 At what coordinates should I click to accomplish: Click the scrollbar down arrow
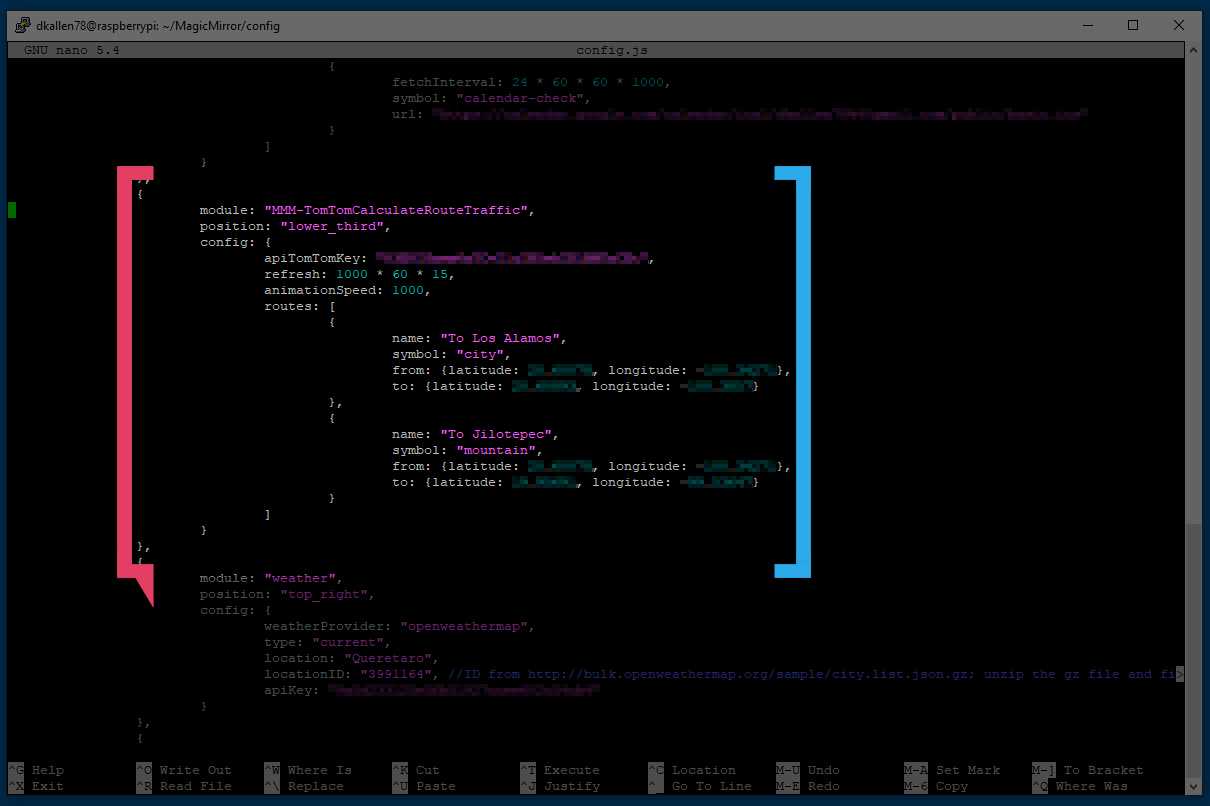(1194, 787)
